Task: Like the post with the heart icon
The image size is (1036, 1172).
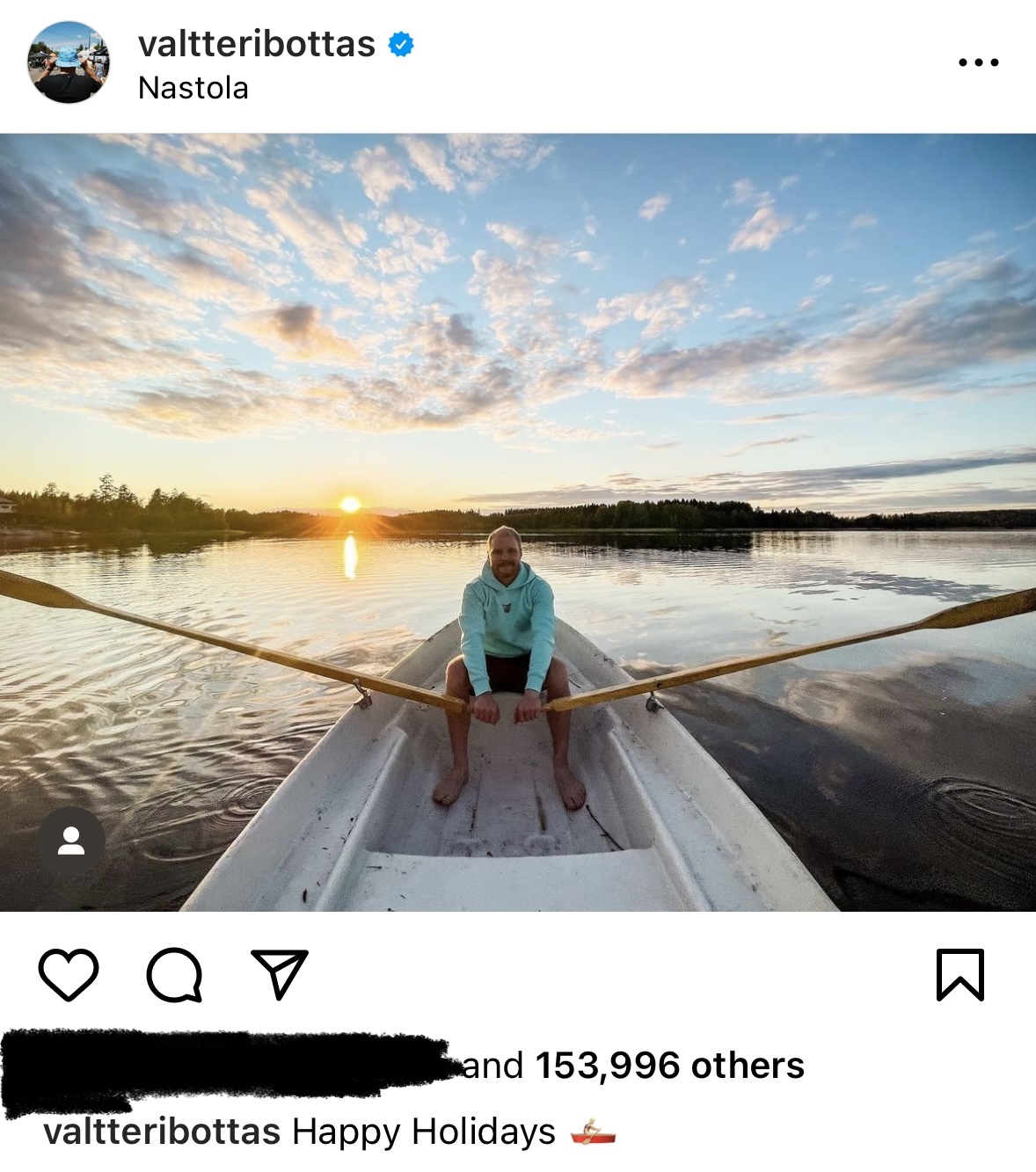Action: pos(69,974)
